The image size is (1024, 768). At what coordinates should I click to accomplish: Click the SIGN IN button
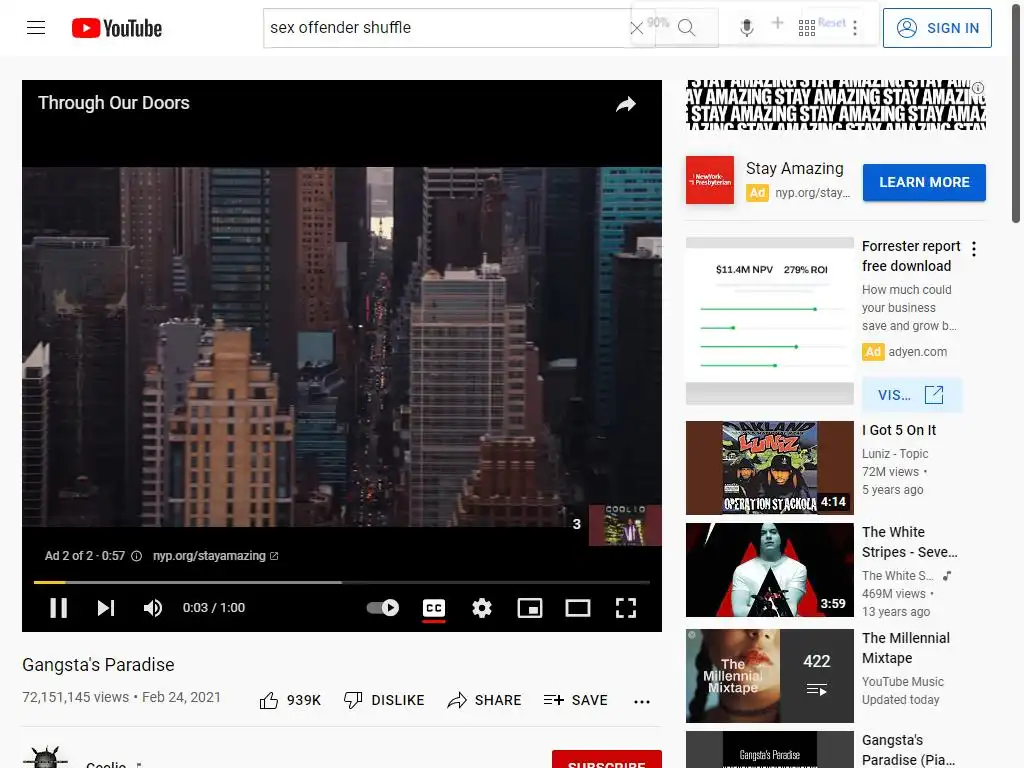point(937,28)
